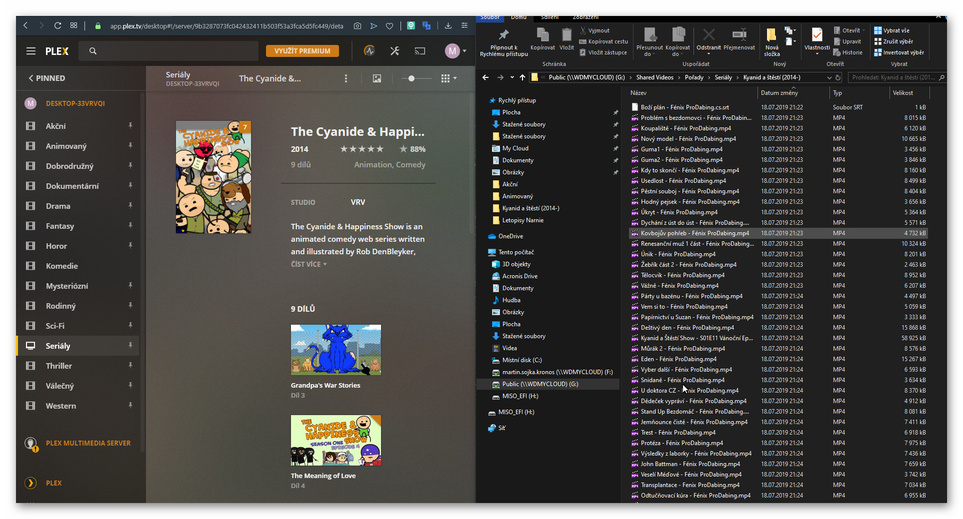Click the Plex cast to device icon
963x519 pixels.
pos(420,51)
